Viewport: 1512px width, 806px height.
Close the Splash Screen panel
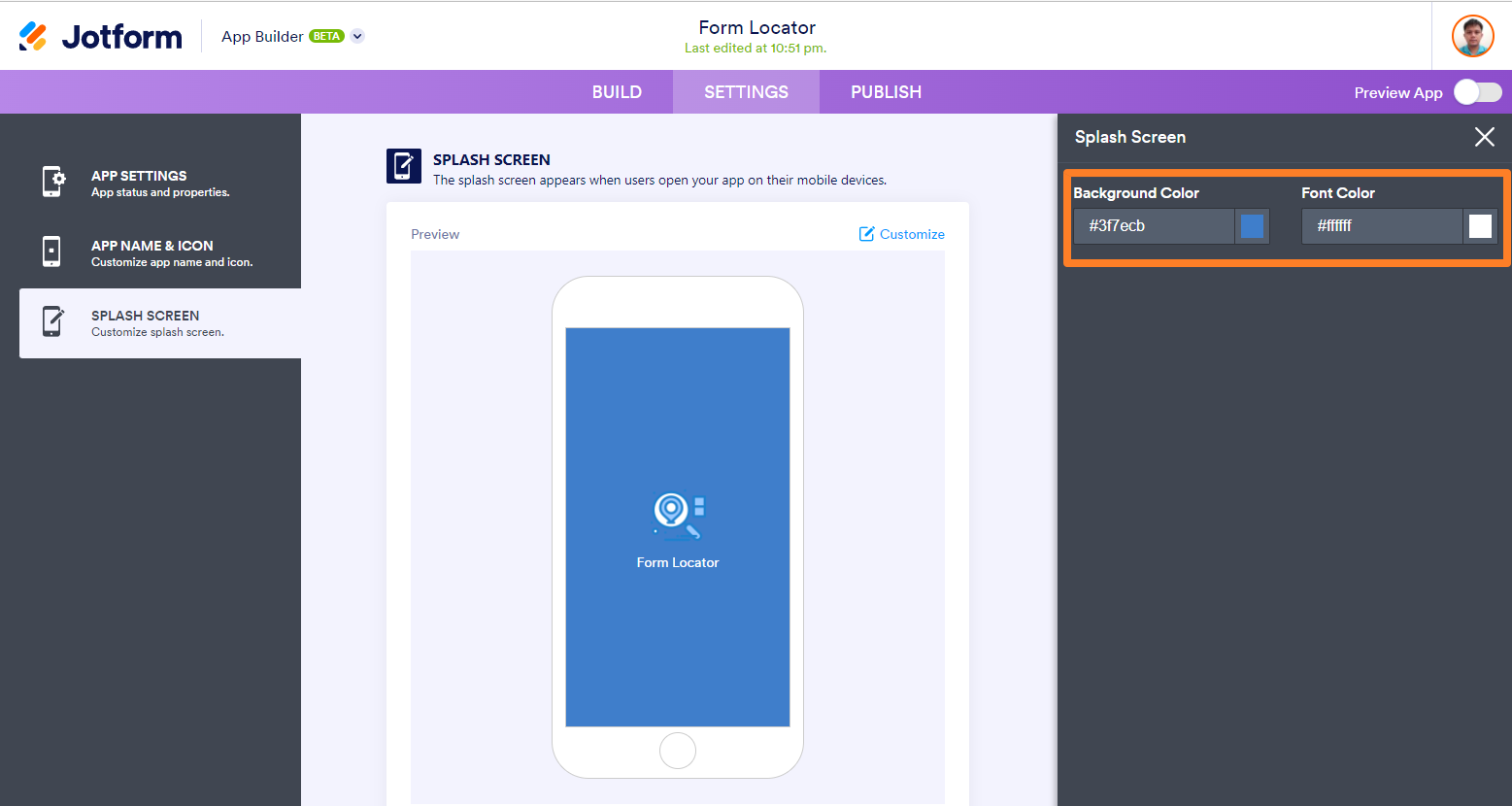[x=1484, y=137]
